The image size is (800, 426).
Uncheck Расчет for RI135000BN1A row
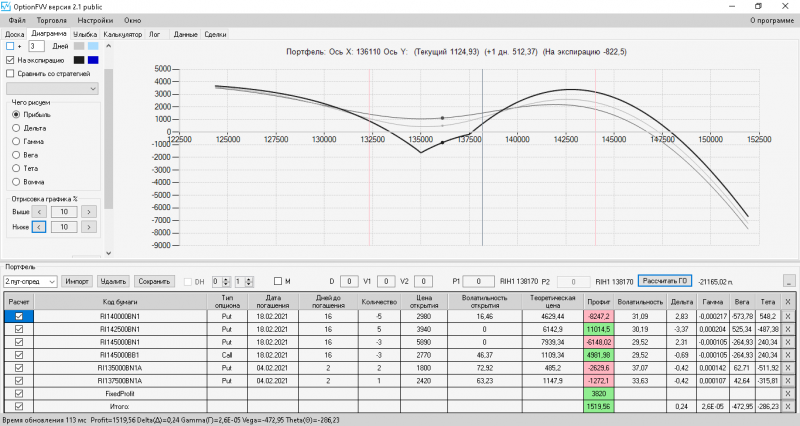click(19, 367)
